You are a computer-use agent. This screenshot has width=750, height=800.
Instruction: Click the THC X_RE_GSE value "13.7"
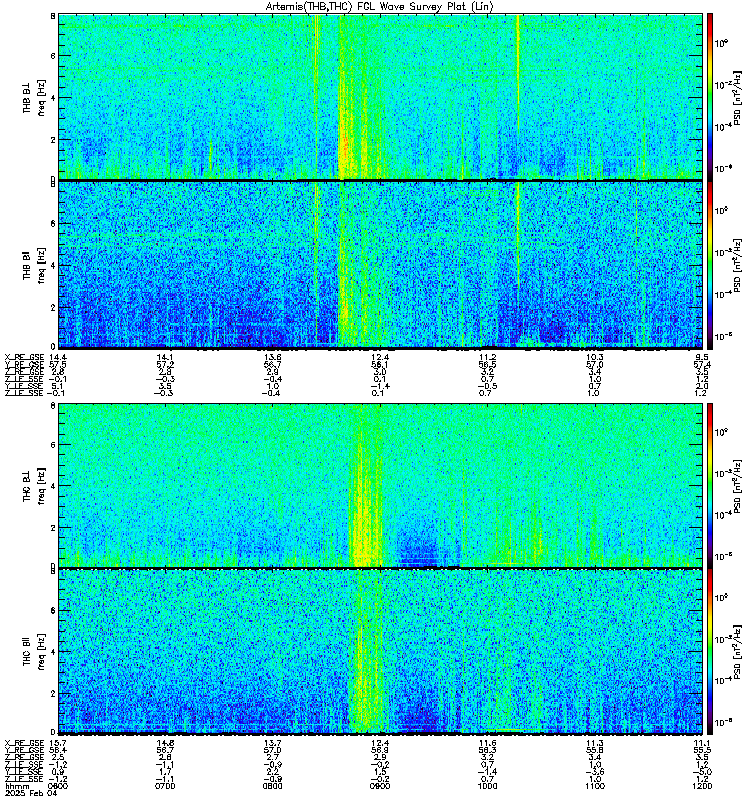click(x=273, y=743)
